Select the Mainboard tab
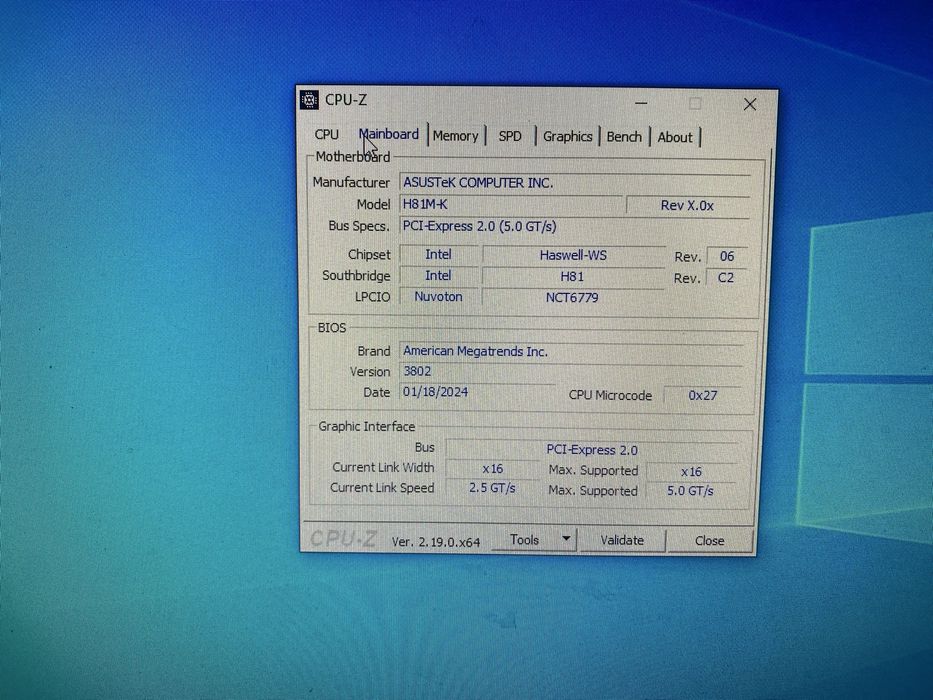This screenshot has height=700, width=933. pyautogui.click(x=389, y=135)
